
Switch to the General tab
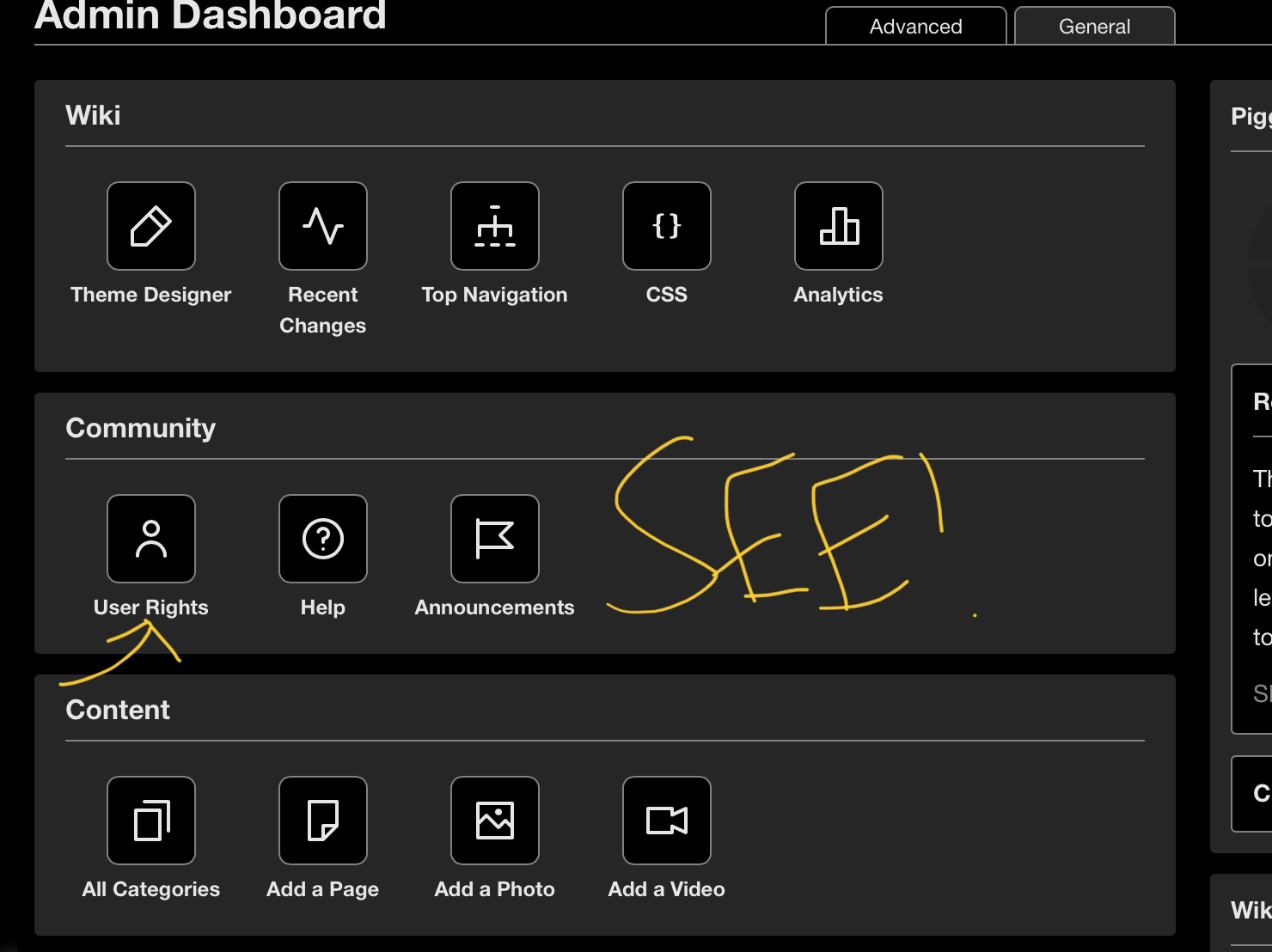pos(1094,27)
